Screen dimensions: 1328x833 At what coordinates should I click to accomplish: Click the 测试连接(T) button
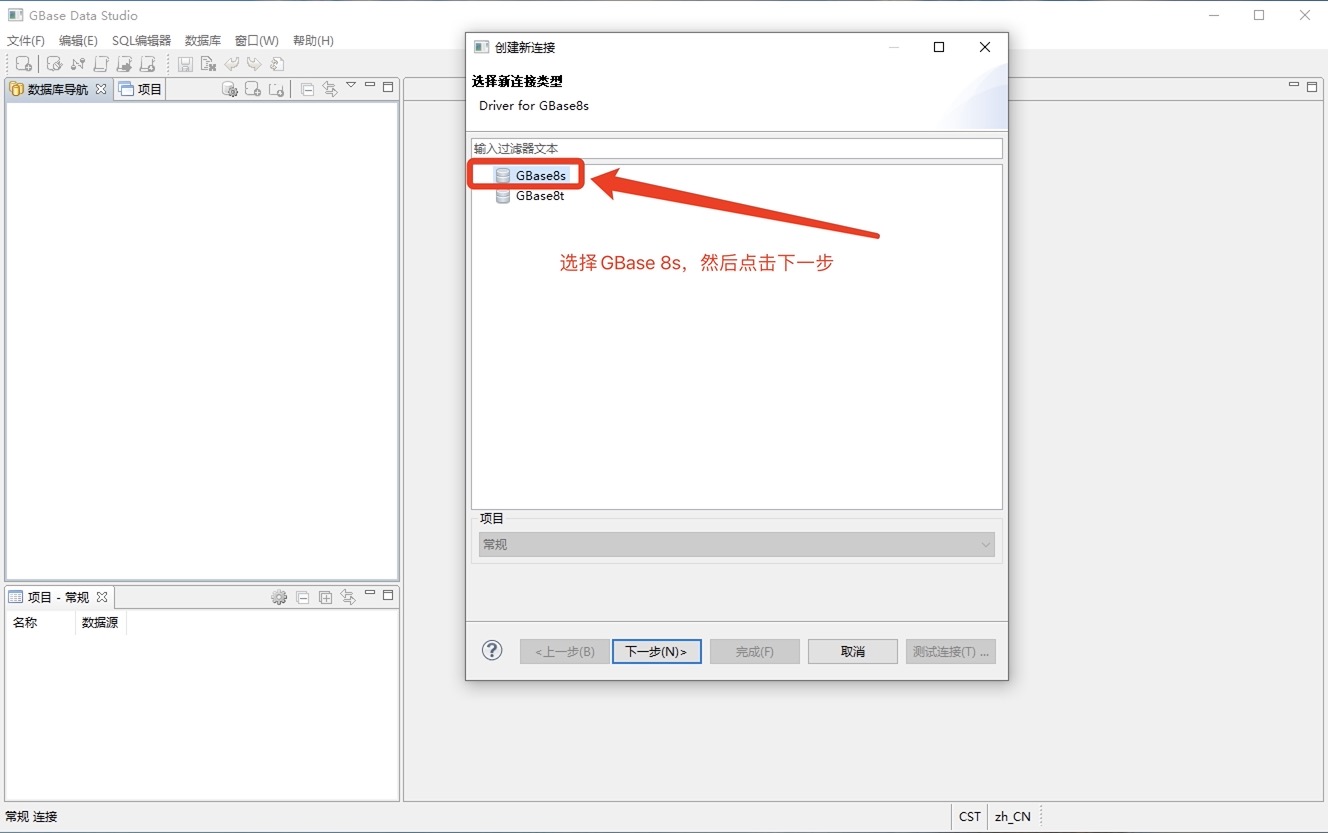click(x=951, y=651)
